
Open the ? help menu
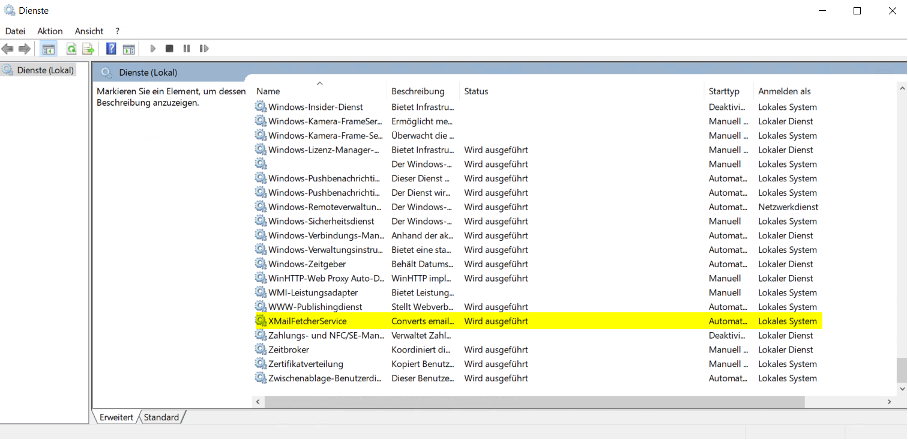[118, 31]
